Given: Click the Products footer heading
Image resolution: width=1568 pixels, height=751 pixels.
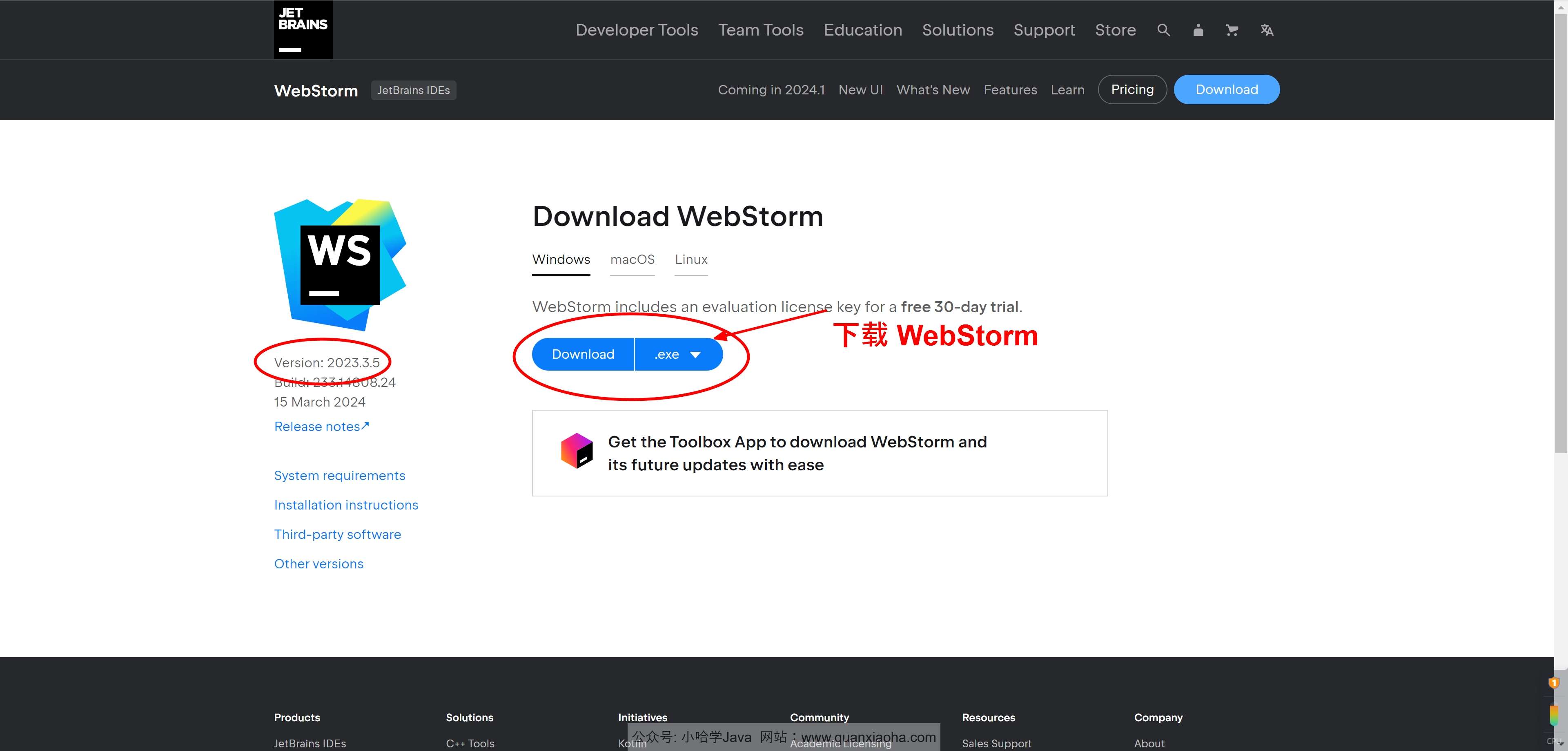Looking at the screenshot, I should pyautogui.click(x=297, y=717).
